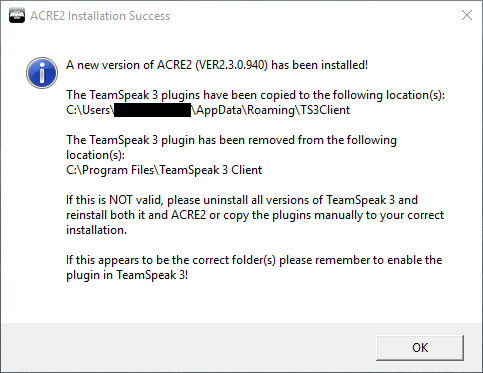Close the ACRE2 Installation Success dialog

click(x=467, y=15)
